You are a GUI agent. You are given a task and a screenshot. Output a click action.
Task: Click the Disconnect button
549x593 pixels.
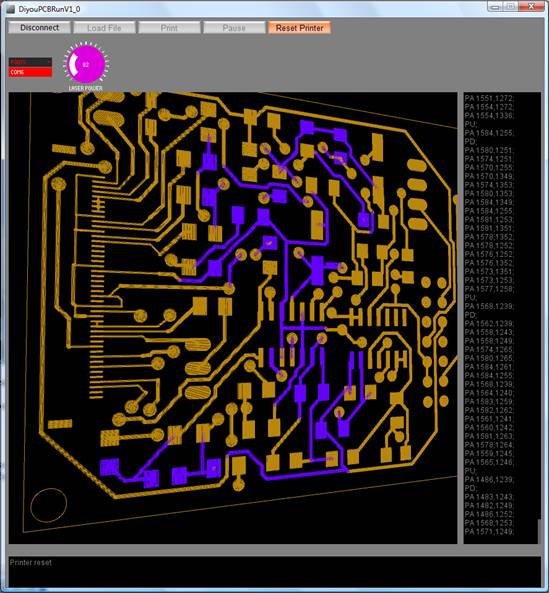click(40, 28)
